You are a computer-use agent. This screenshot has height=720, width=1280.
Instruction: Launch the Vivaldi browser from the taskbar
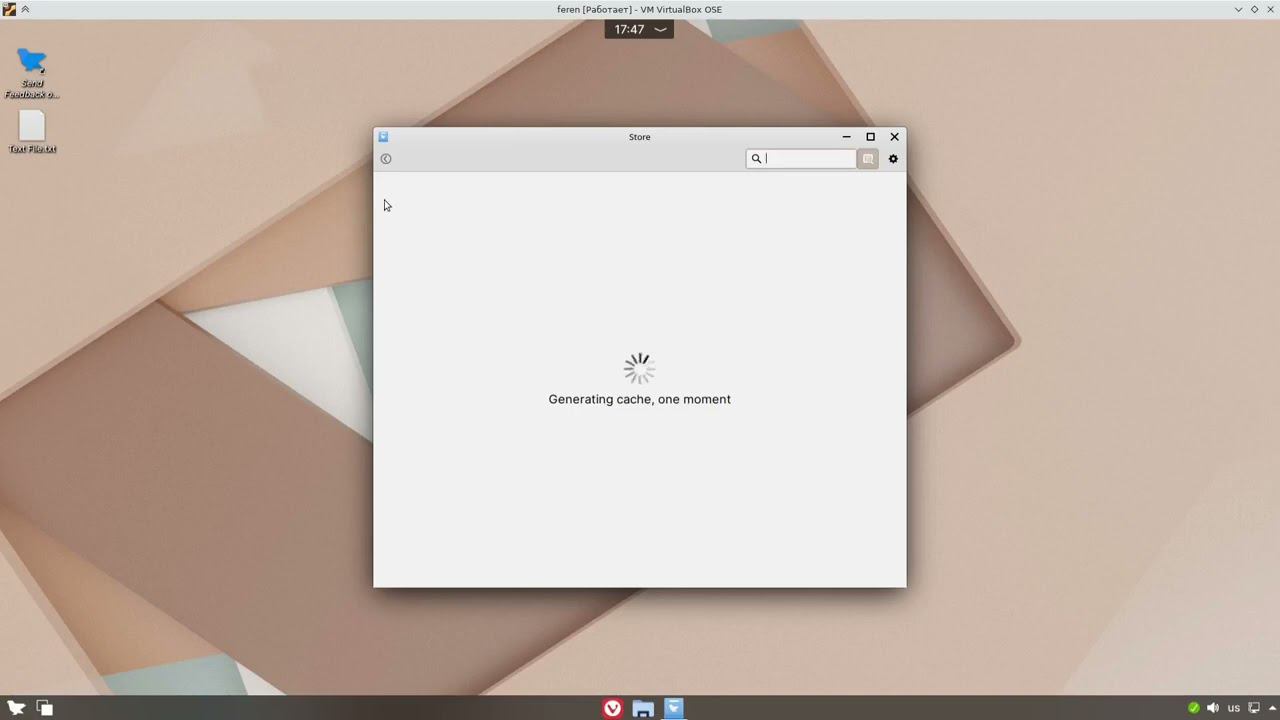click(613, 708)
